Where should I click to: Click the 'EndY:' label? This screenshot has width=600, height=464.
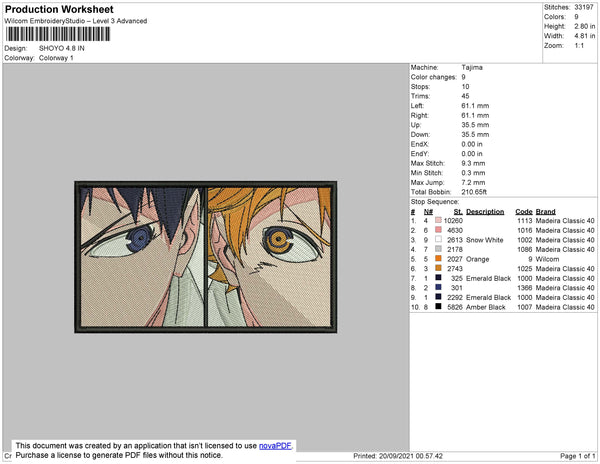pos(420,154)
